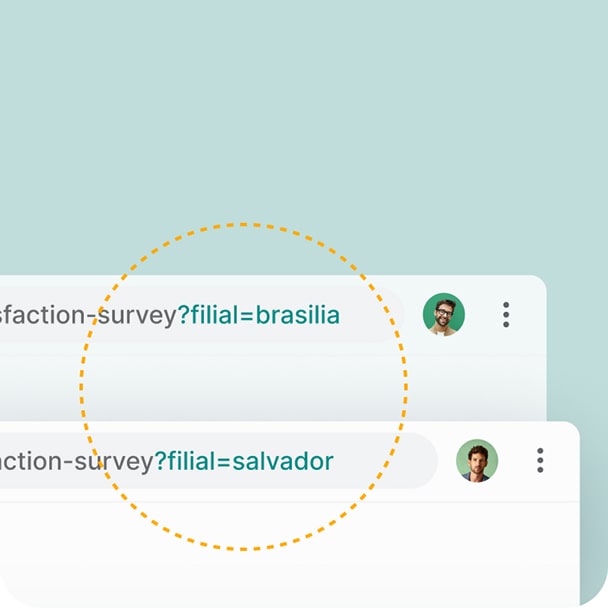
Task: Click "?filial=" in the bottom address bar
Action: [x=192, y=461]
